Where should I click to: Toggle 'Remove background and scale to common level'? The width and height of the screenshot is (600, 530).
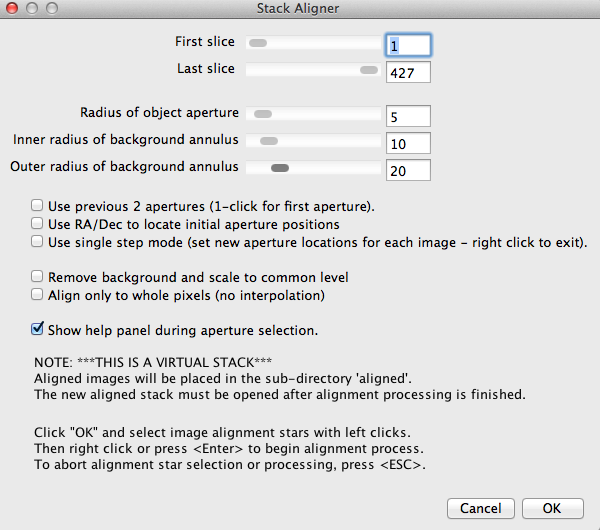[38, 277]
